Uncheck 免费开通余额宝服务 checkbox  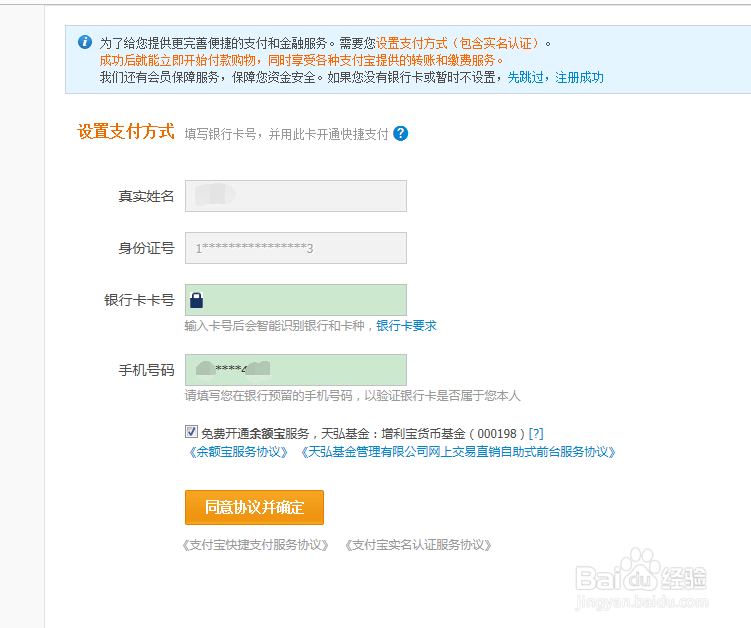pyautogui.click(x=191, y=432)
